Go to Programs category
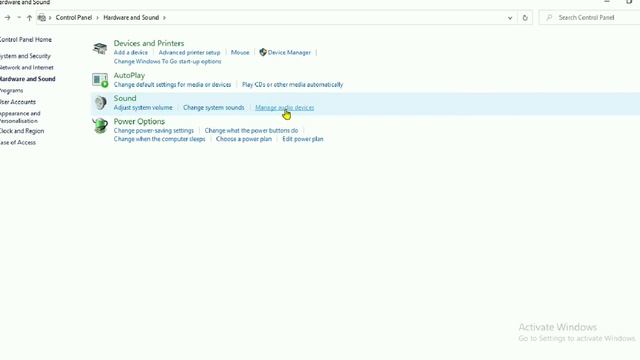The image size is (640, 360). [x=11, y=91]
